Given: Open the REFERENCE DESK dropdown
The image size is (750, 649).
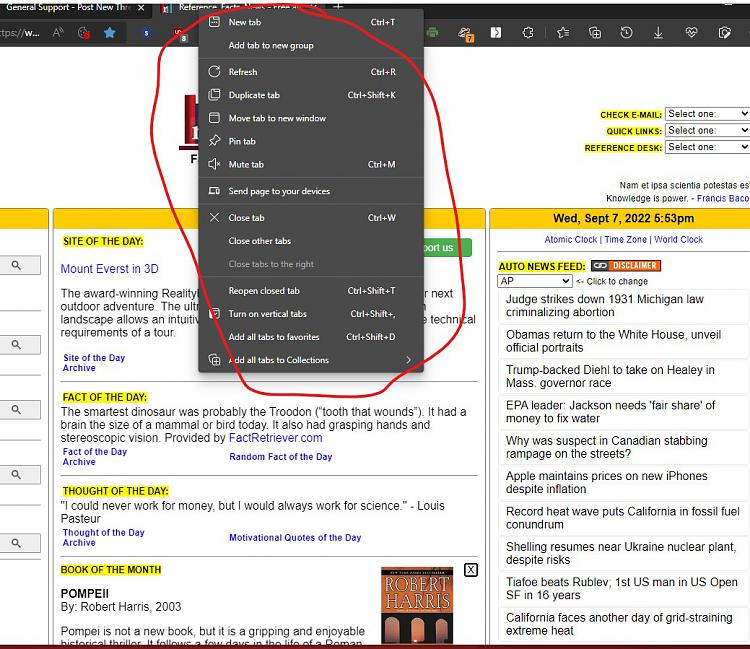Looking at the screenshot, I should click(707, 147).
